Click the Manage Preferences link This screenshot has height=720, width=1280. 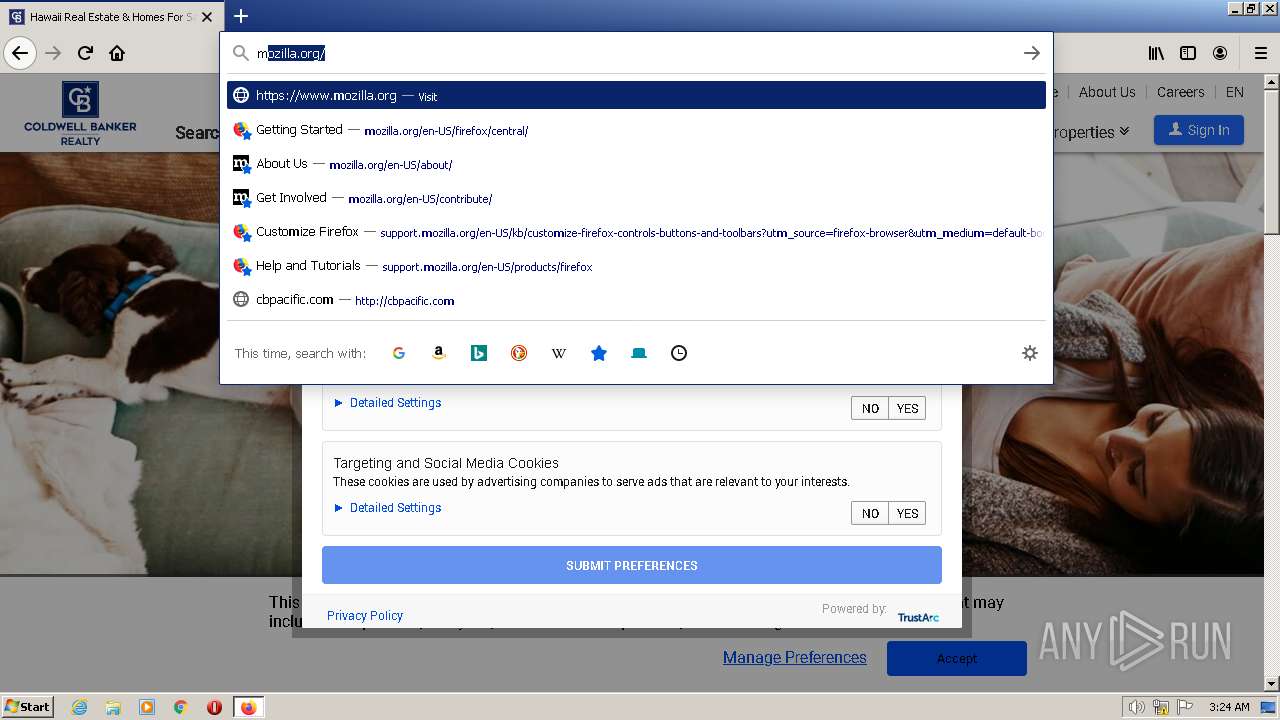click(795, 658)
